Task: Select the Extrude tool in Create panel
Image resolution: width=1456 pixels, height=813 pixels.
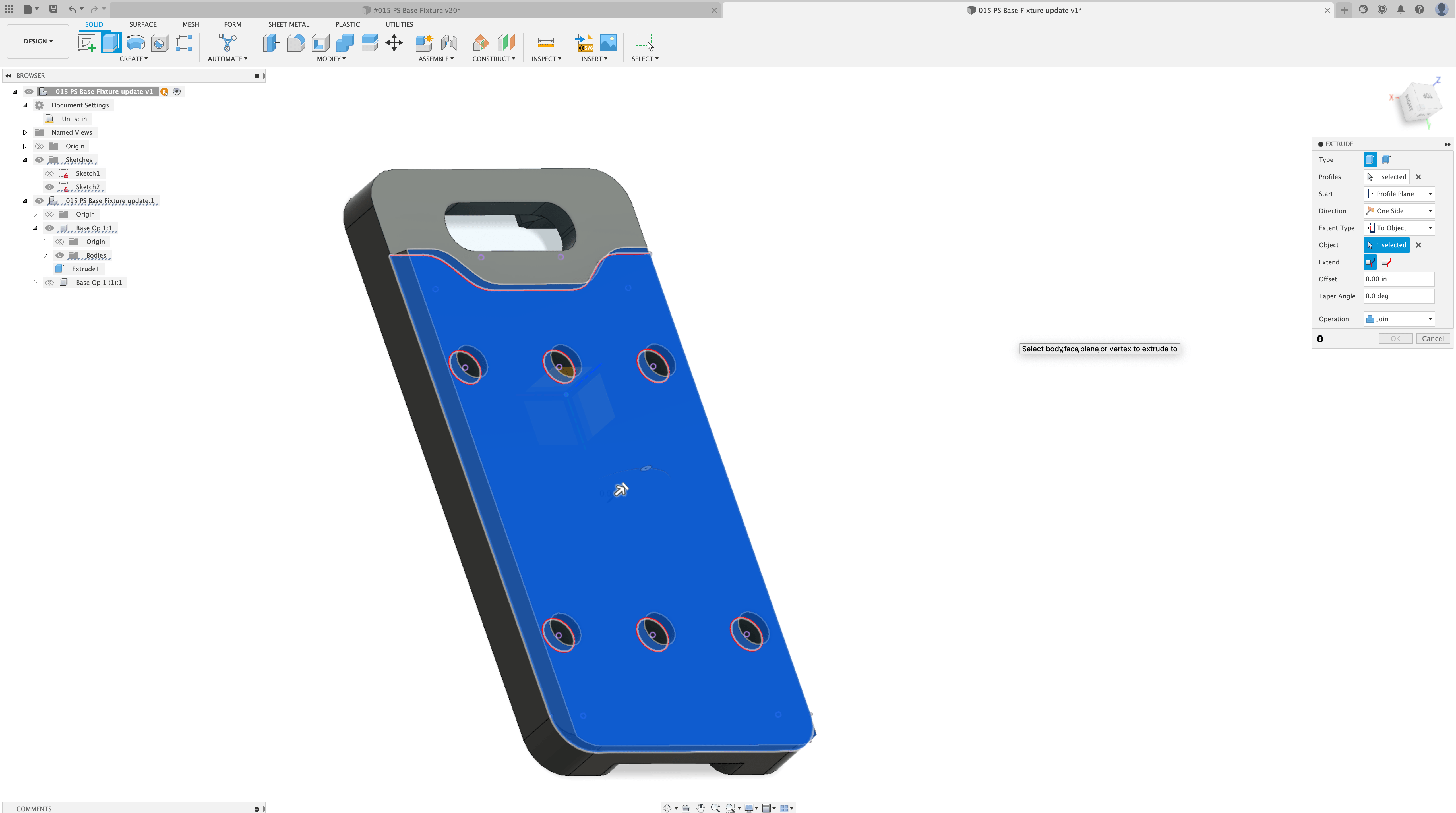Action: pos(111,42)
